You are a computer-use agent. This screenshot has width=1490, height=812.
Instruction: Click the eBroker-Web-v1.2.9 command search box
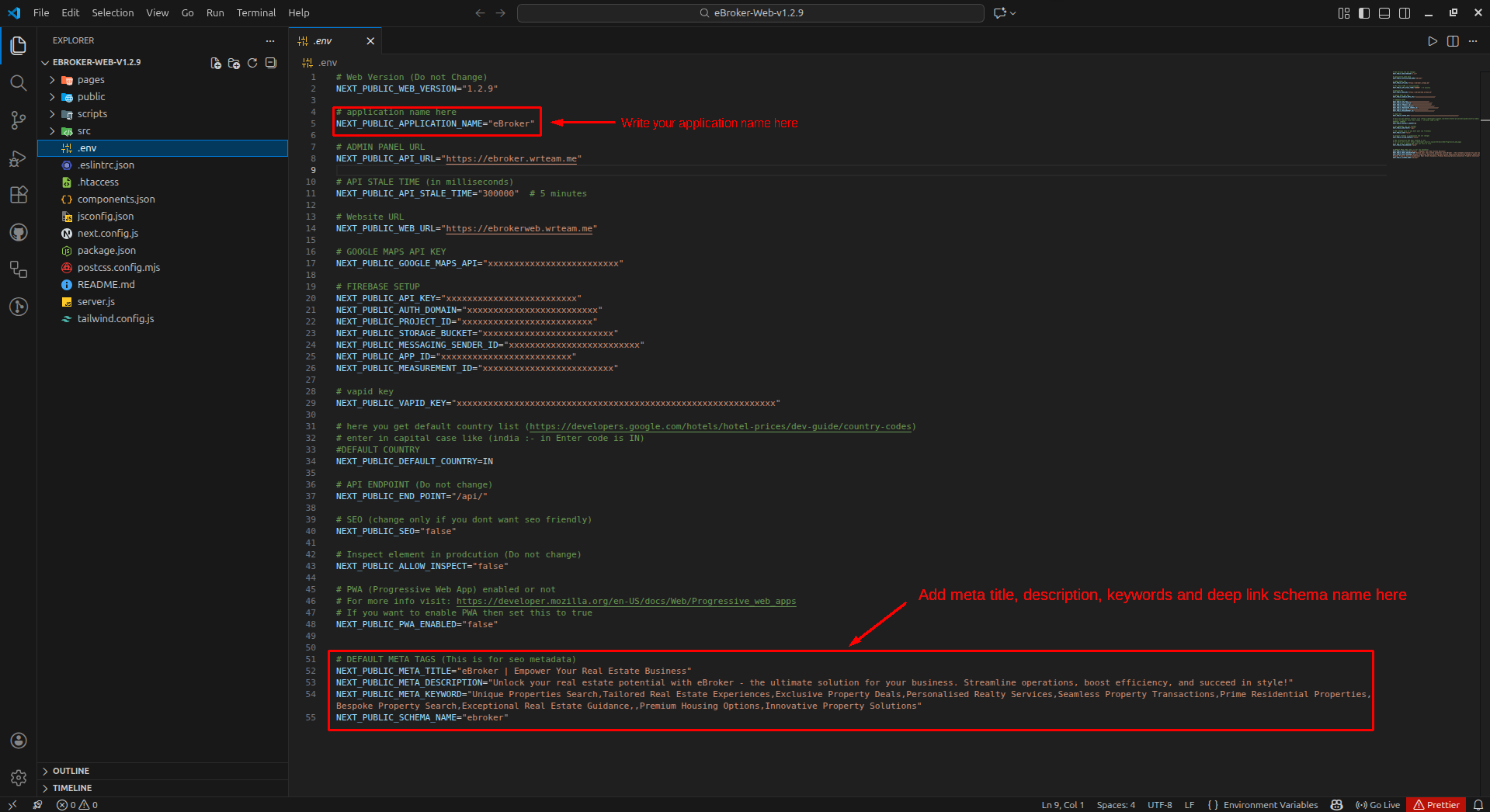750,13
